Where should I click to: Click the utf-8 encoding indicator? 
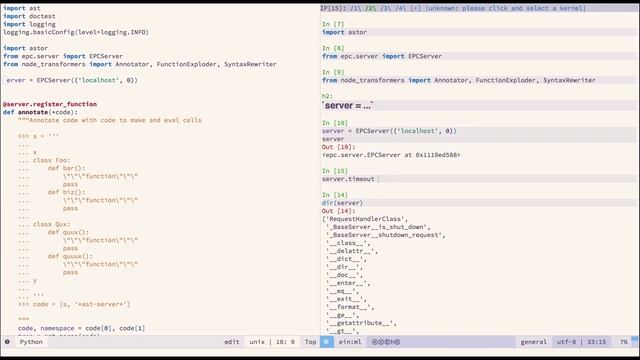coord(566,342)
